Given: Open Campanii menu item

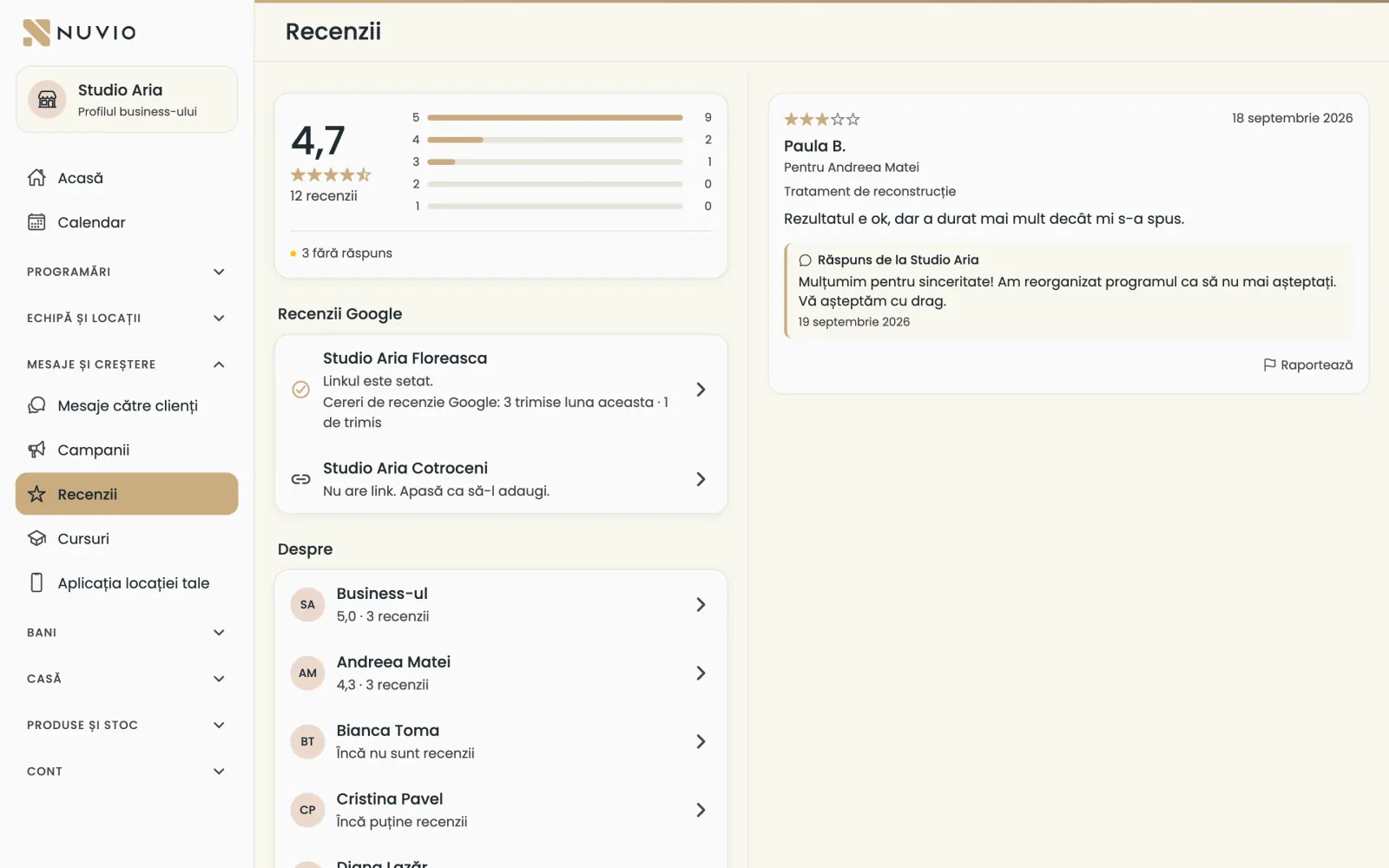Looking at the screenshot, I should (x=127, y=450).
